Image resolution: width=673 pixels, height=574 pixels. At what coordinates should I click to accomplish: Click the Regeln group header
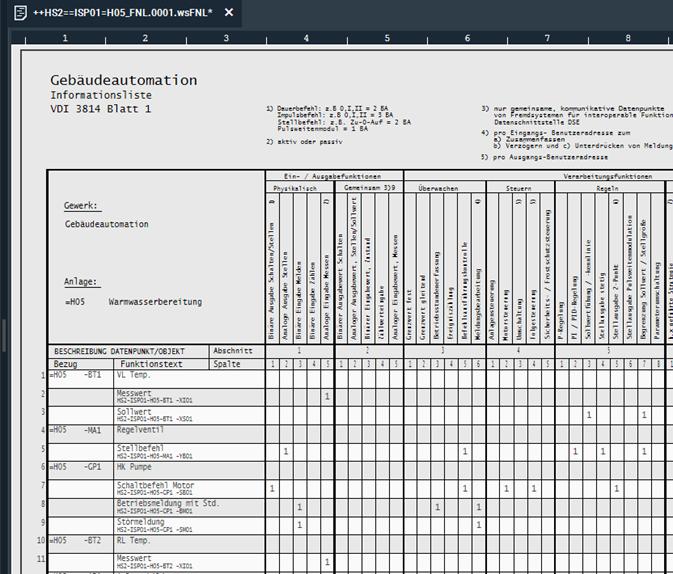pyautogui.click(x=607, y=188)
